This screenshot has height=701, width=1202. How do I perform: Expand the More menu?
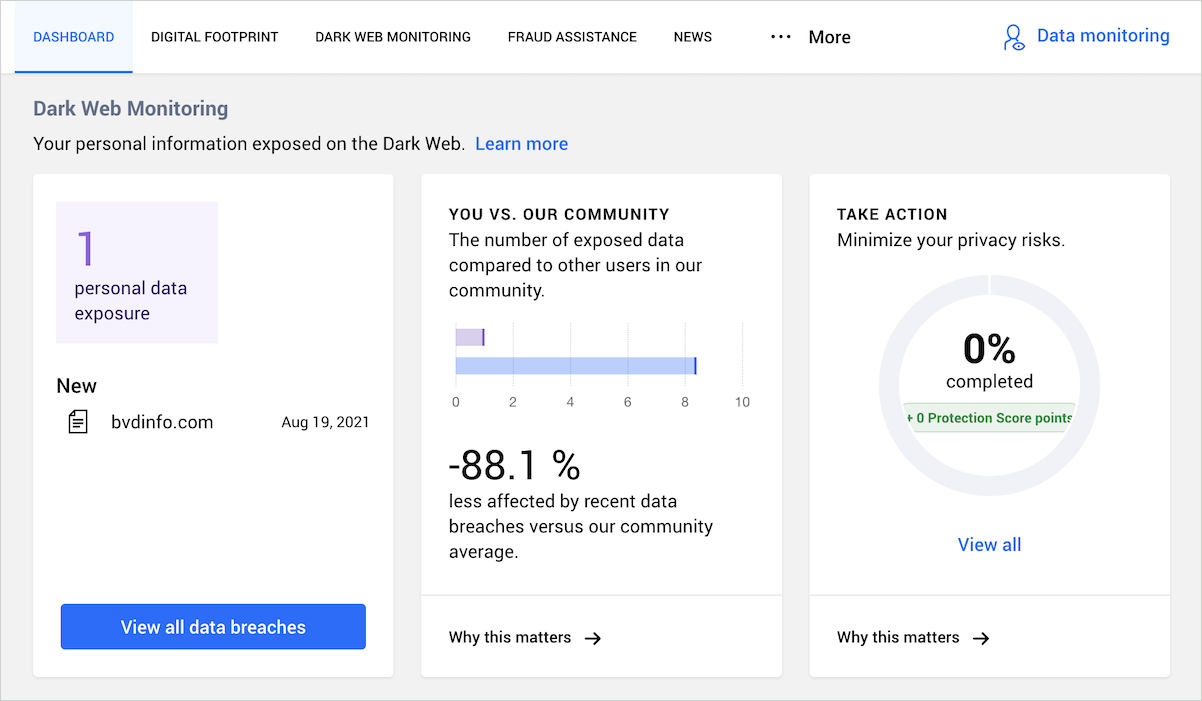811,37
